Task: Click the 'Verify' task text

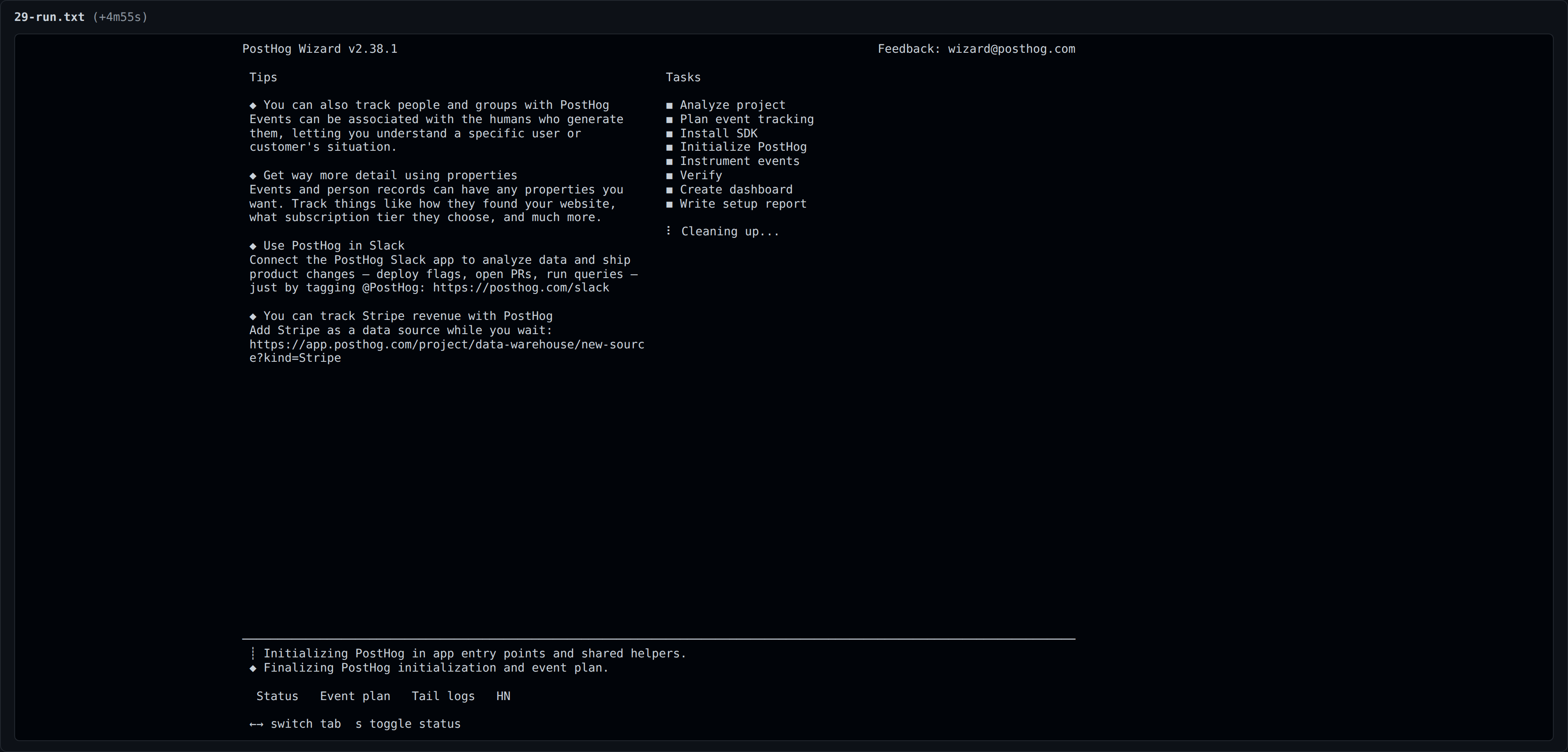Action: pyautogui.click(x=701, y=175)
